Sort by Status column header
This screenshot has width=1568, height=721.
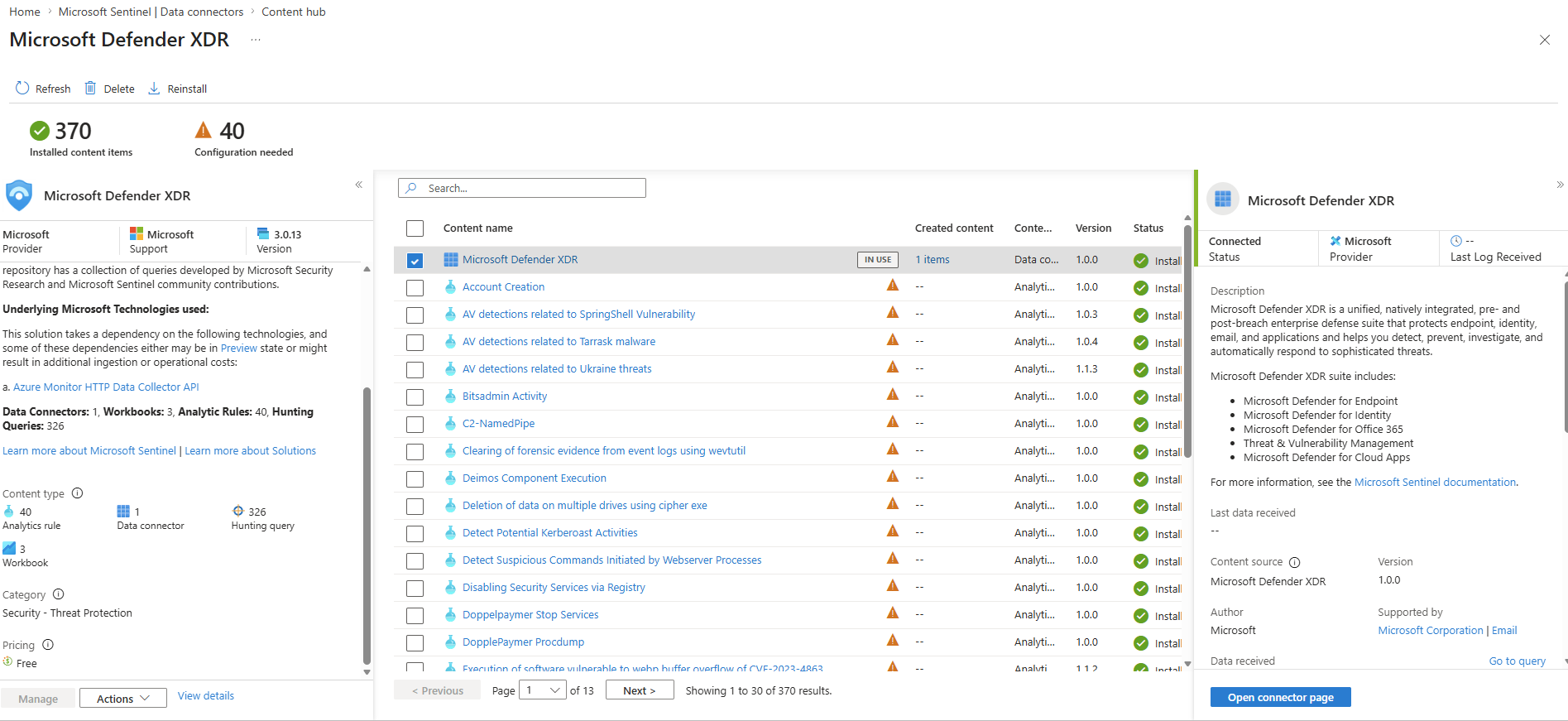pos(1148,228)
